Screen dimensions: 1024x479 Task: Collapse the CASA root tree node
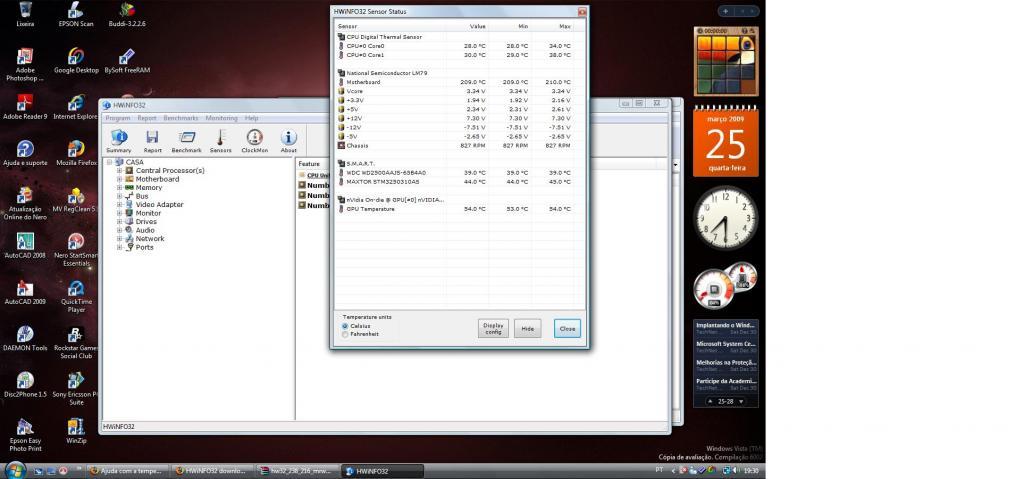110,161
